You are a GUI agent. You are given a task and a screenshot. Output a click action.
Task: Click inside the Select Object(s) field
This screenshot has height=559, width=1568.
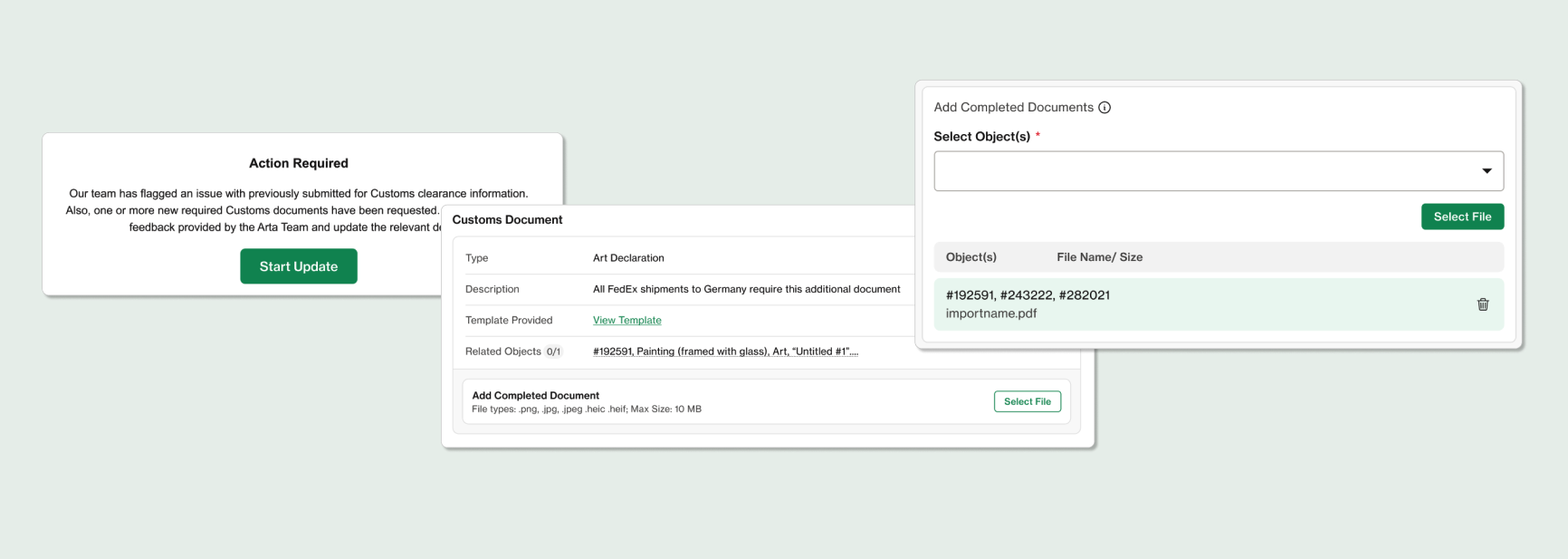[1195, 171]
